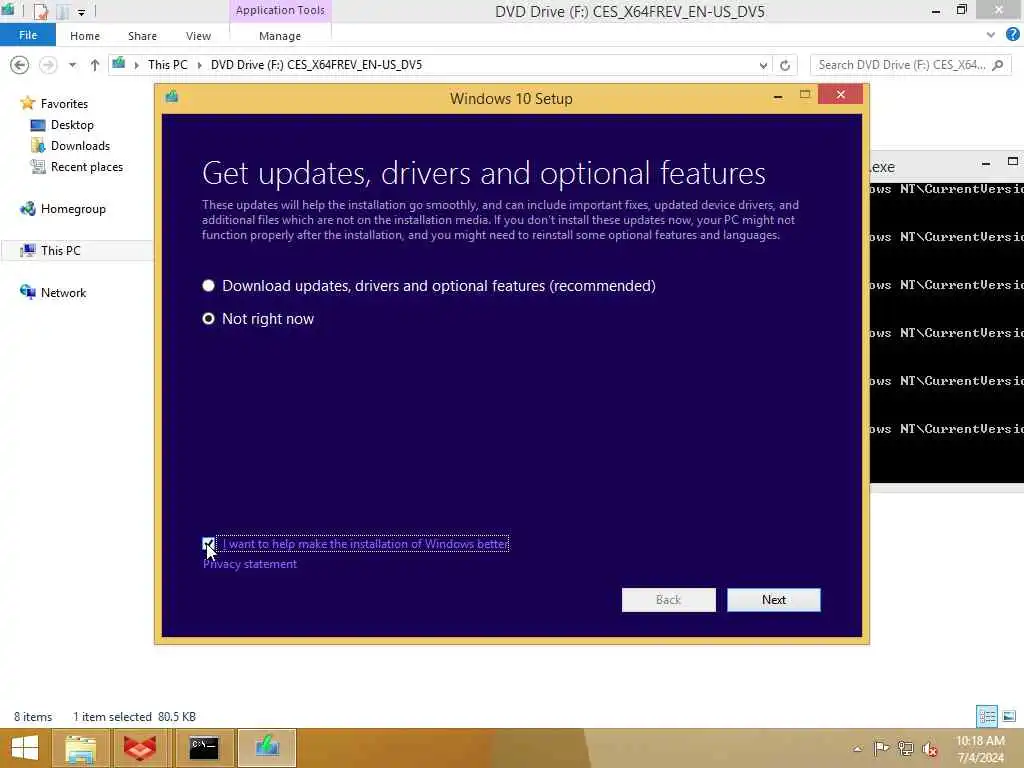Refresh the current folder view

pos(785,65)
